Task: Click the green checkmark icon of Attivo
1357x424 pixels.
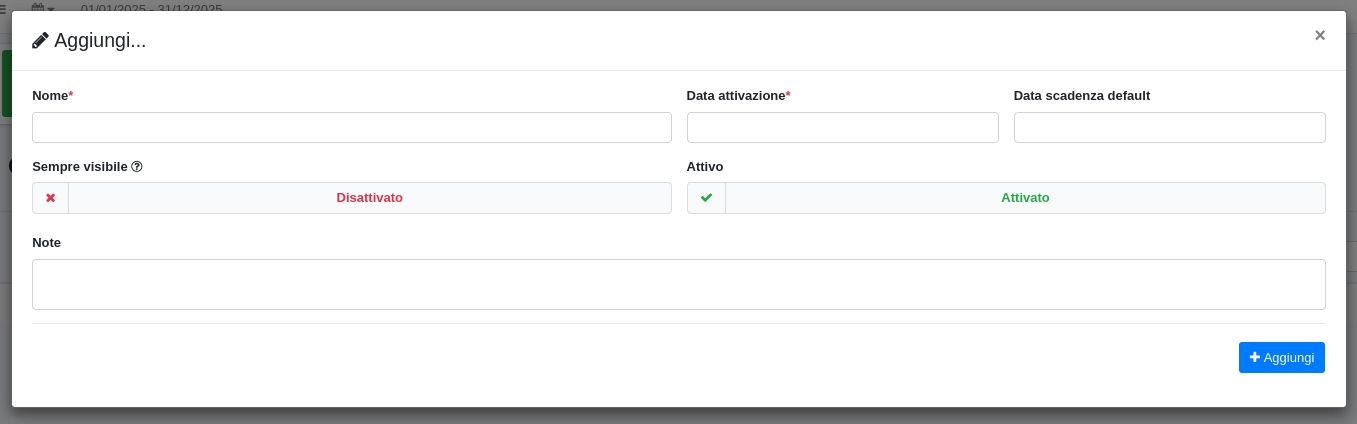Action: tap(706, 198)
